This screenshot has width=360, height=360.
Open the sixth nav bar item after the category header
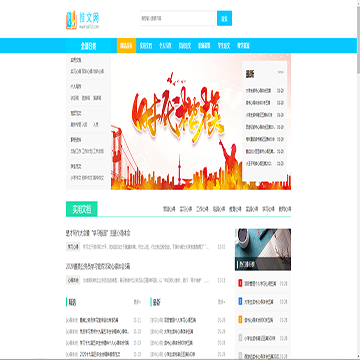point(224,46)
